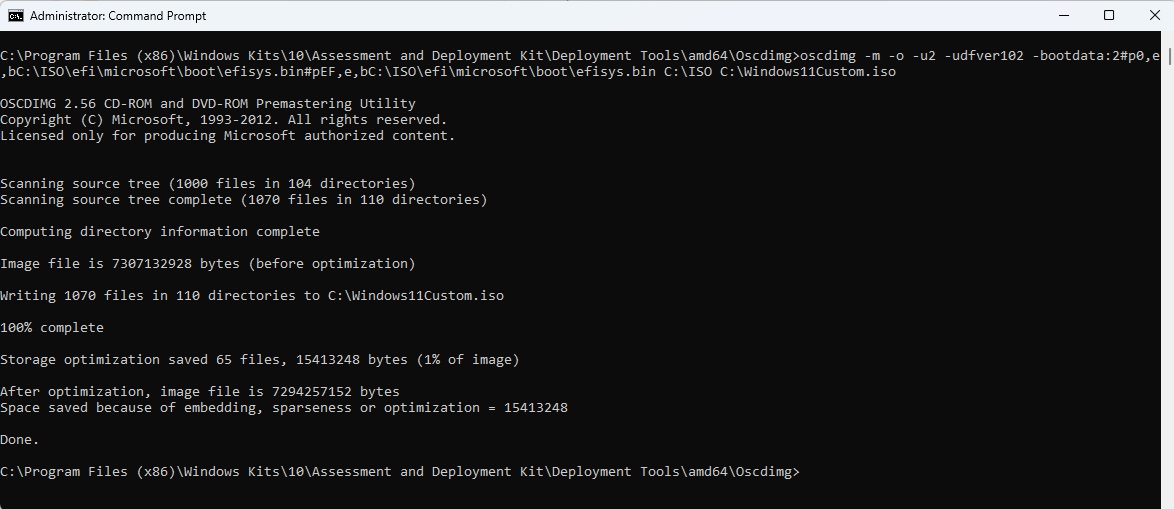
Task: Click the 'Done.' output line
Action: (19, 439)
